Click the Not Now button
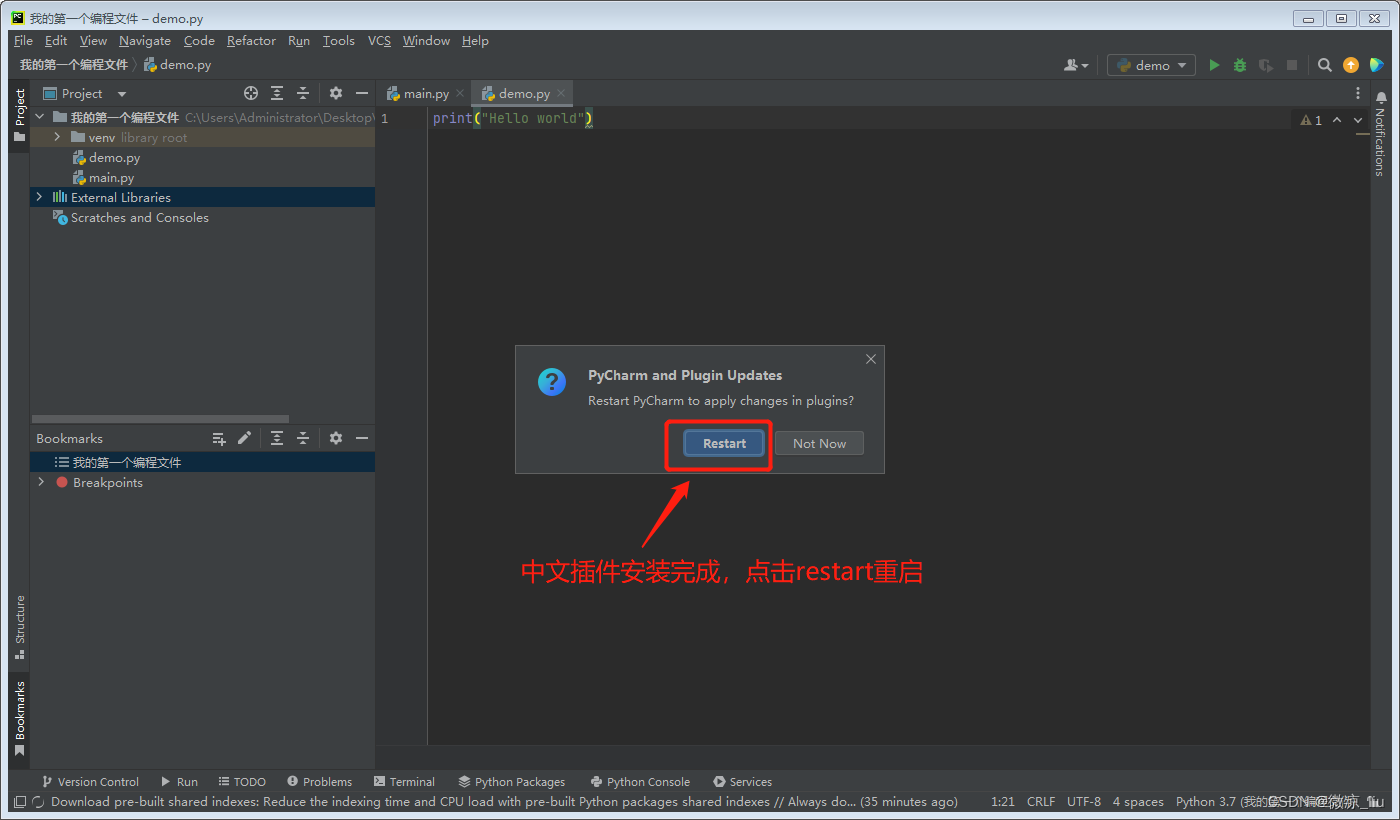Viewport: 1400px width, 820px height. [819, 443]
